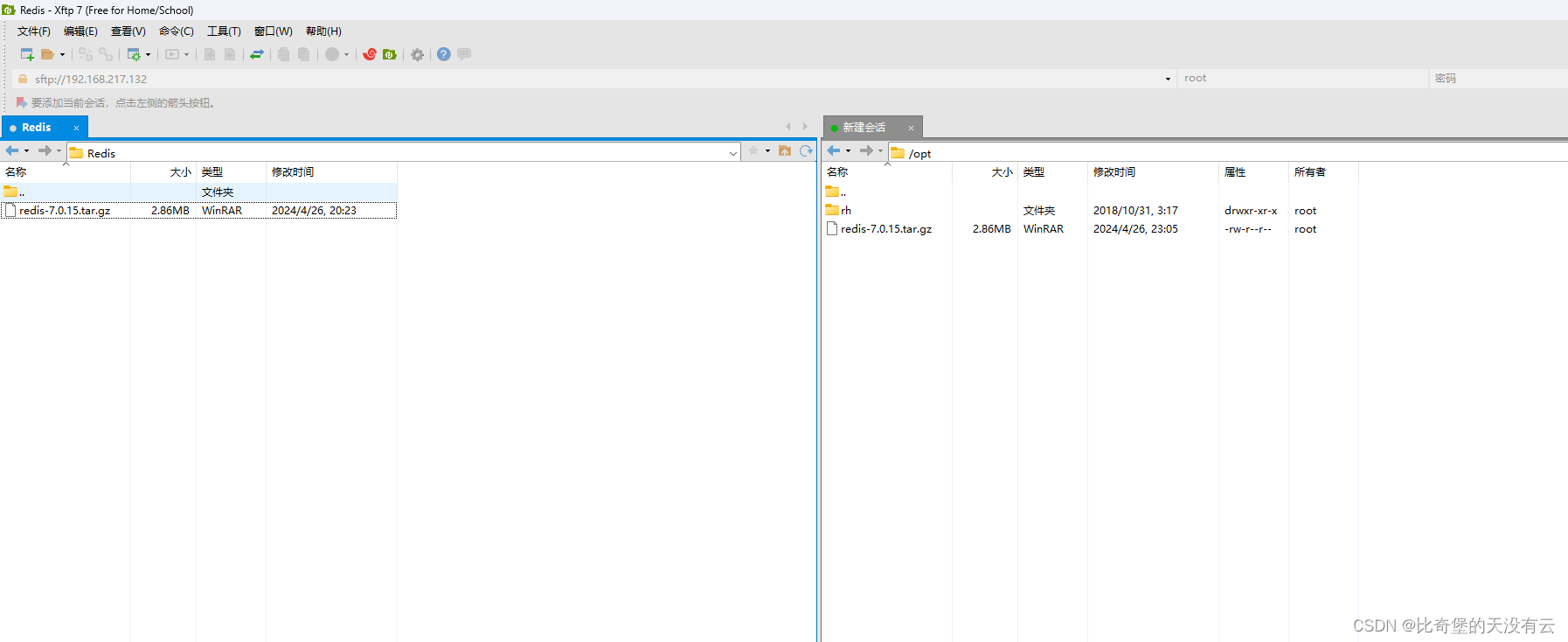Screen dimensions: 1568x642
Task: Expand the address bar history dropdown
Action: (x=1168, y=79)
